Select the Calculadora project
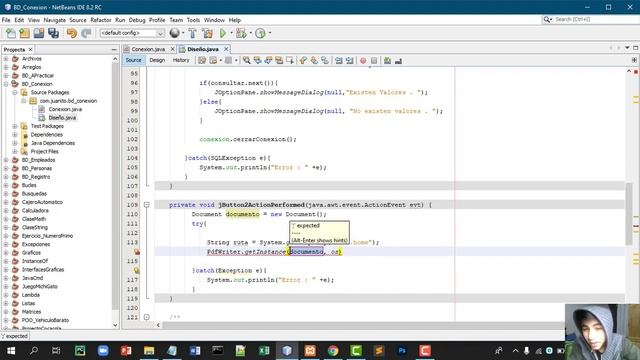The image size is (640, 360). (x=35, y=211)
